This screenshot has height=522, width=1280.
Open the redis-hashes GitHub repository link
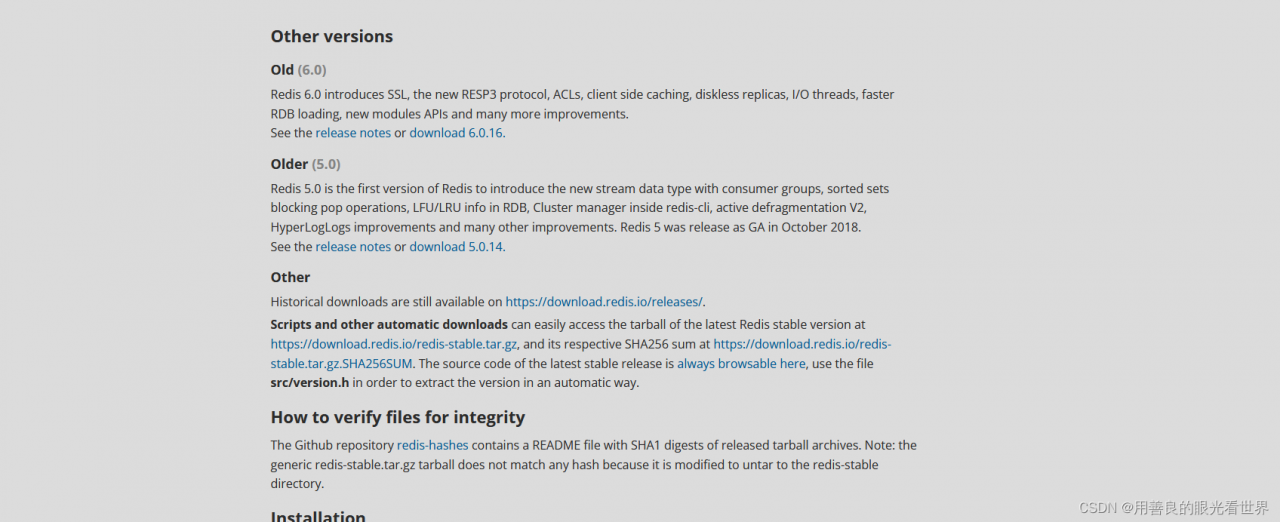(x=432, y=445)
